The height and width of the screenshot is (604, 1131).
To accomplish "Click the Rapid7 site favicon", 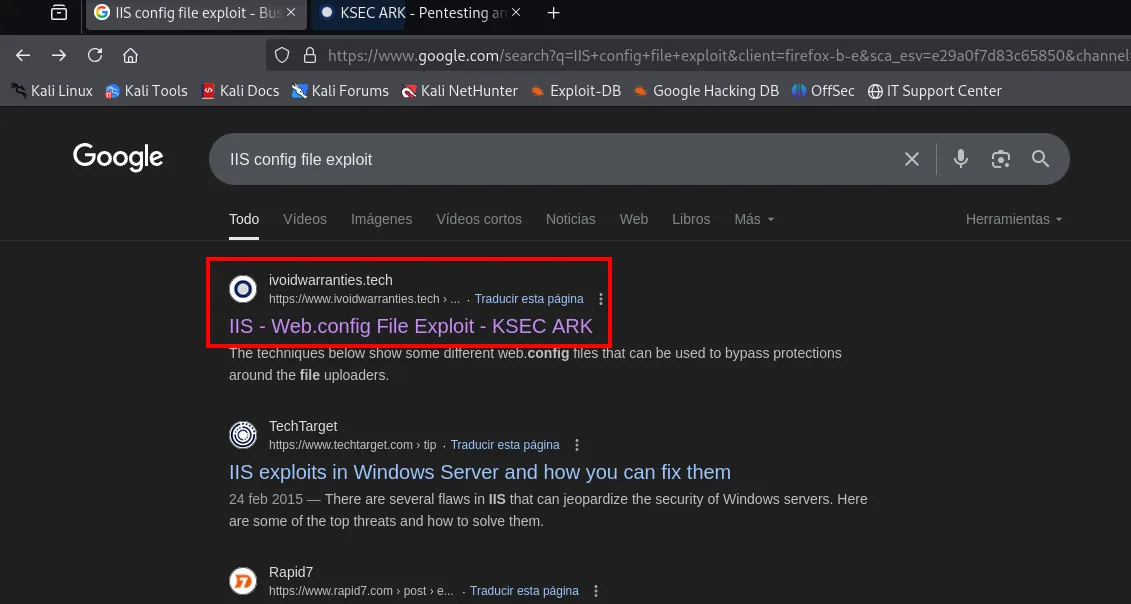I will [243, 581].
